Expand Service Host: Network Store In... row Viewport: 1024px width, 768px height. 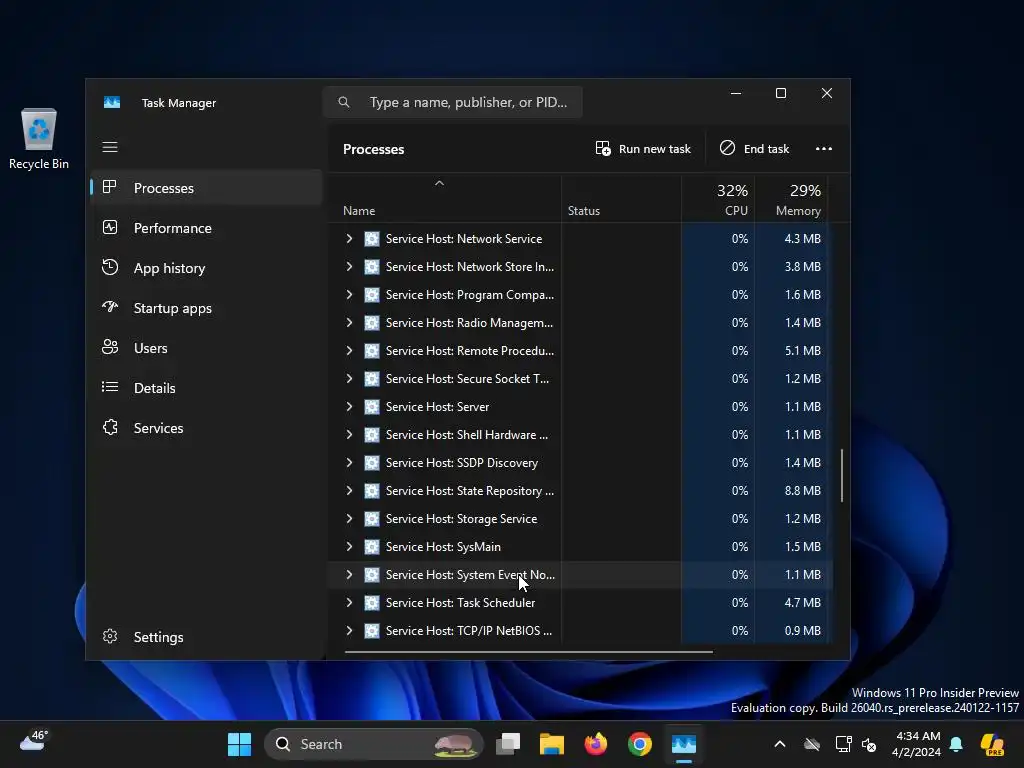[349, 267]
